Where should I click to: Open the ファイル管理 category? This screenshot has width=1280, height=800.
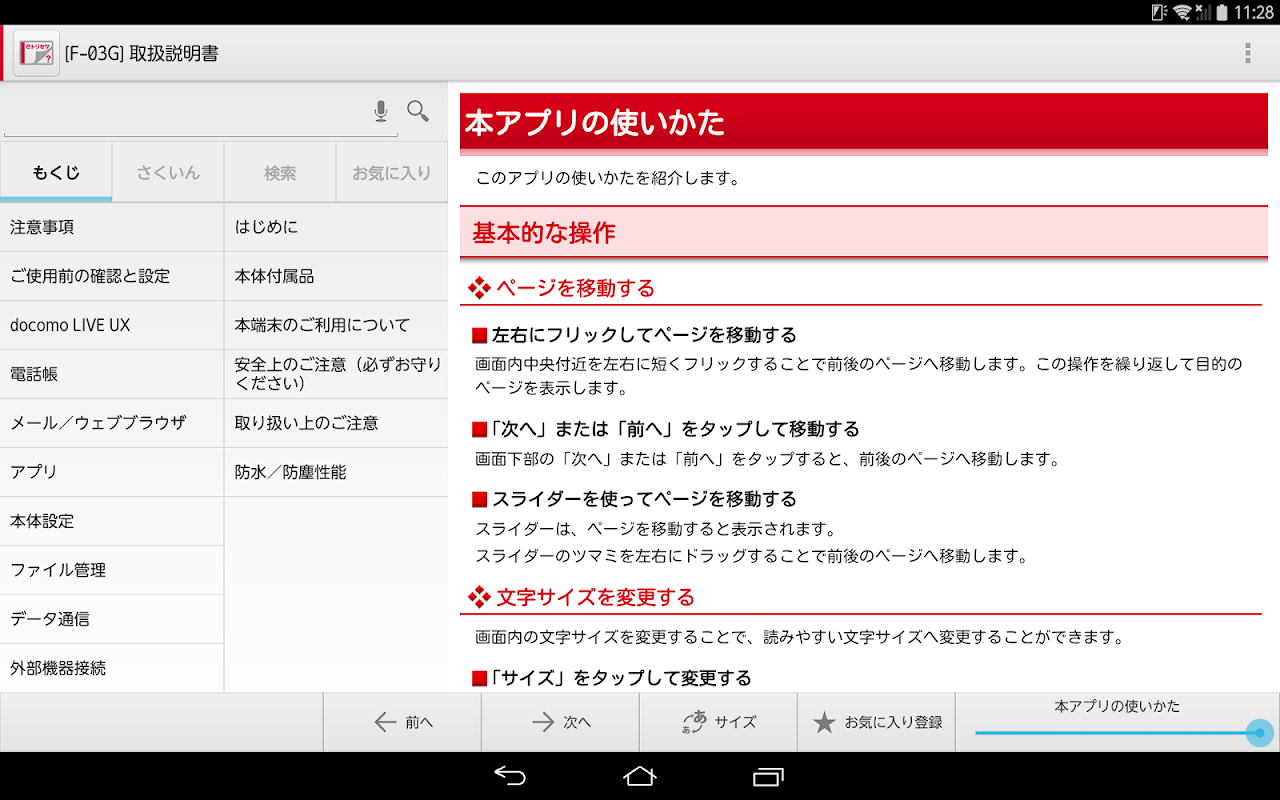(112, 570)
